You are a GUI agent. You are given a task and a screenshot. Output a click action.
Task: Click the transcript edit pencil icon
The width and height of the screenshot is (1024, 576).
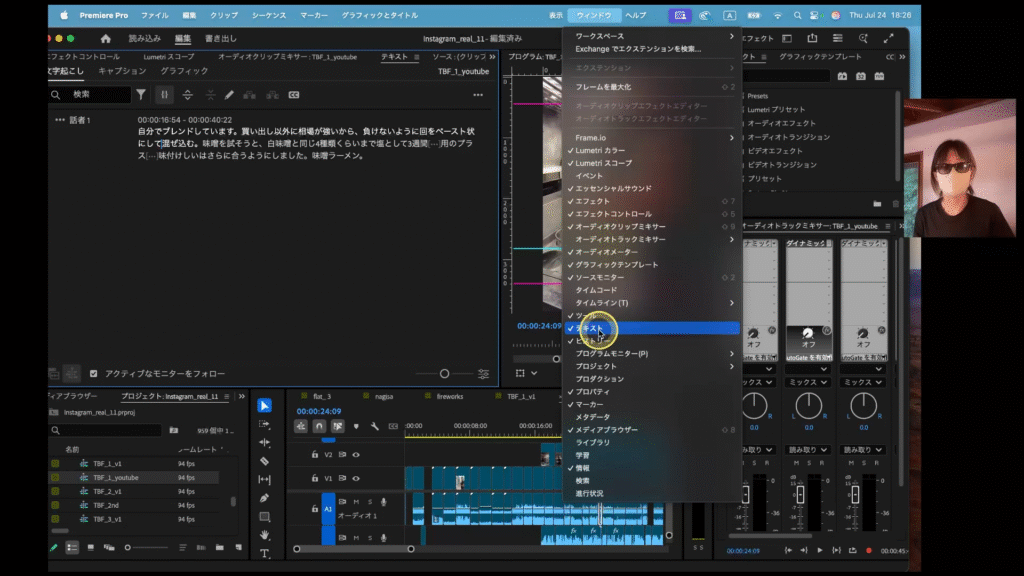click(x=229, y=95)
